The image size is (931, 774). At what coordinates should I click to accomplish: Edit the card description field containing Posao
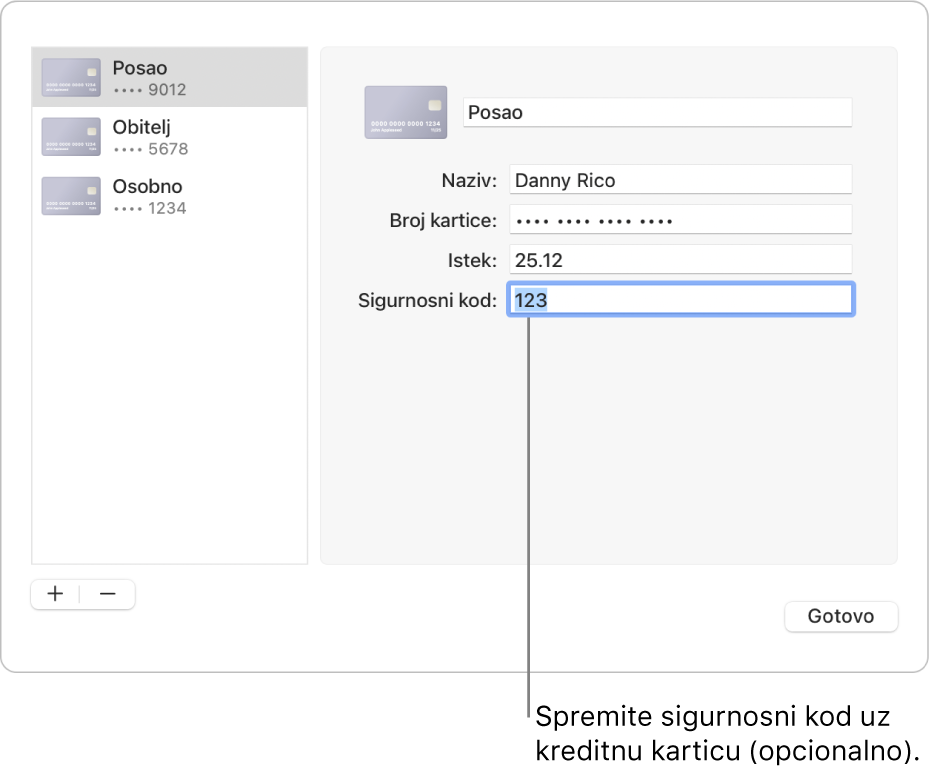tap(657, 112)
